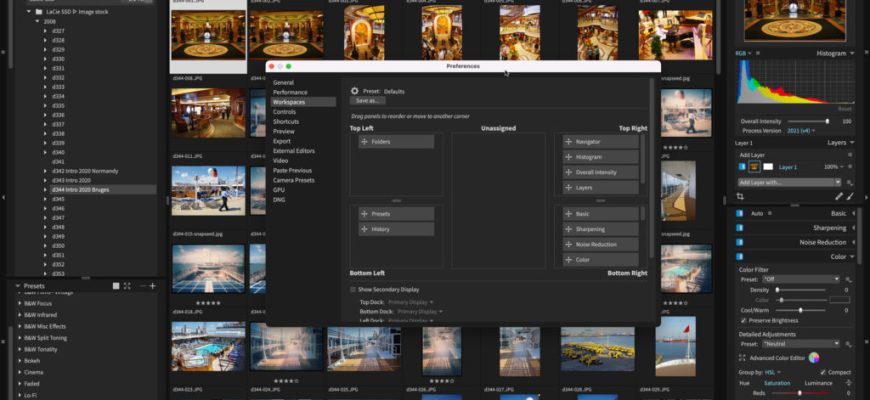Click the minus icon in the Presets panel header
This screenshot has height=400, width=870.
[143, 286]
